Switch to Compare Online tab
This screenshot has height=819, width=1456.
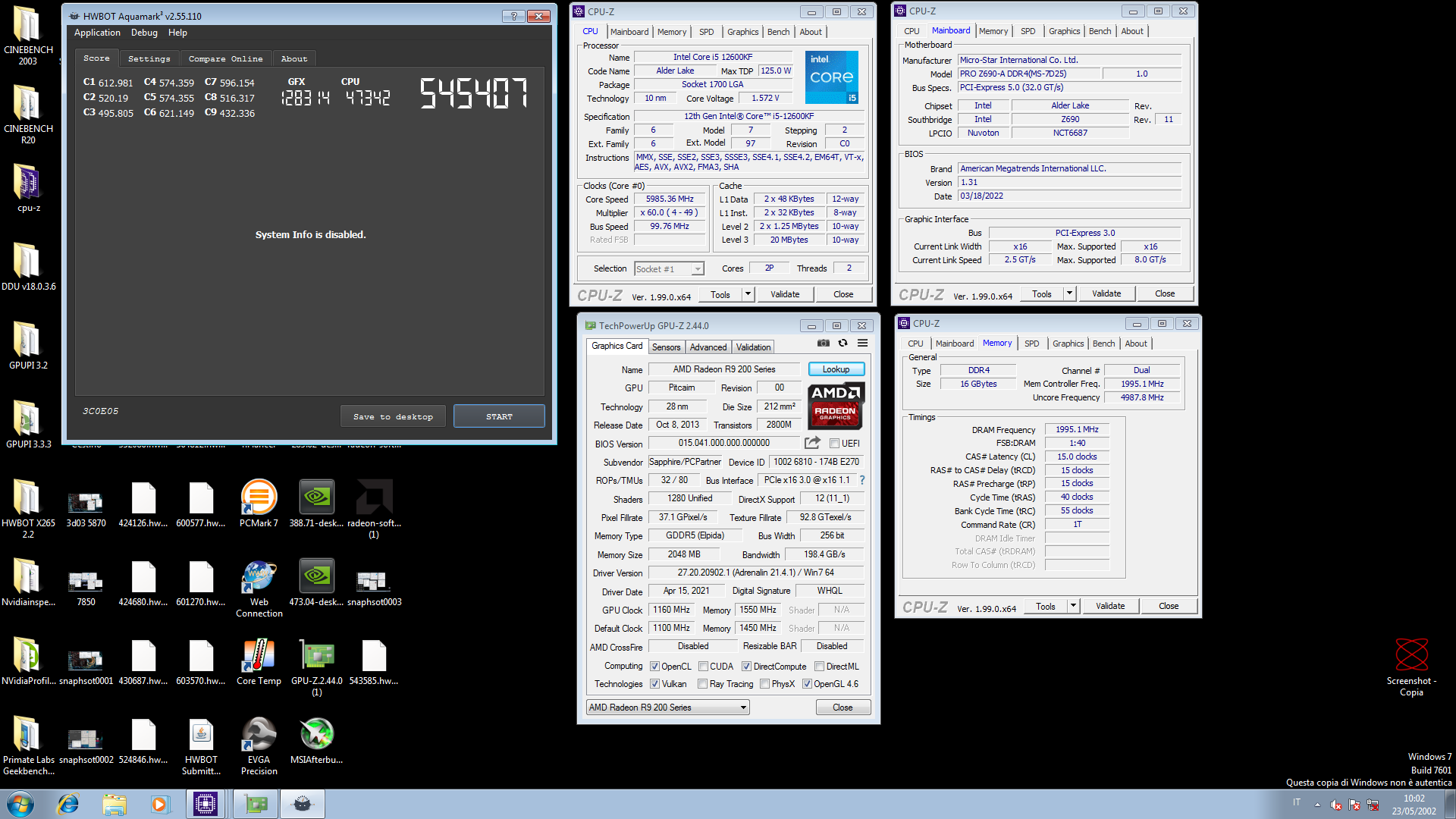[225, 58]
